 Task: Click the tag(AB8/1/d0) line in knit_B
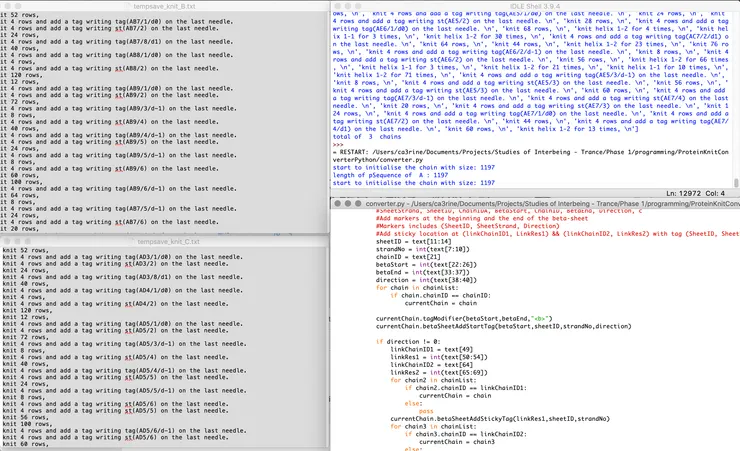(x=117, y=55)
